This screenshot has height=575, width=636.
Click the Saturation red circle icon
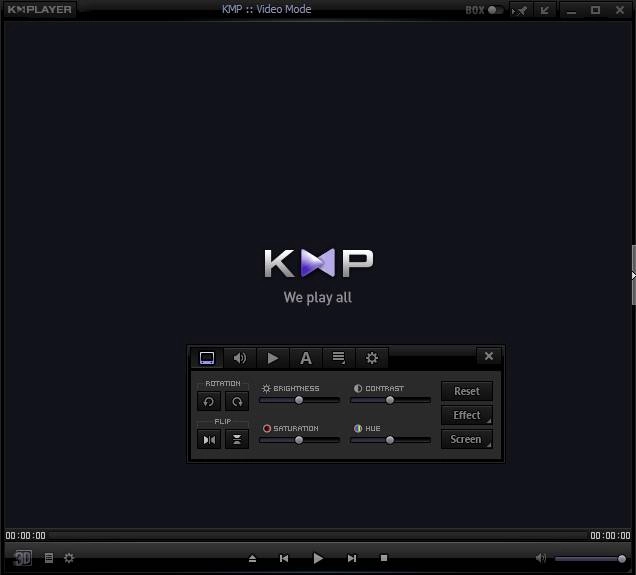(x=266, y=428)
